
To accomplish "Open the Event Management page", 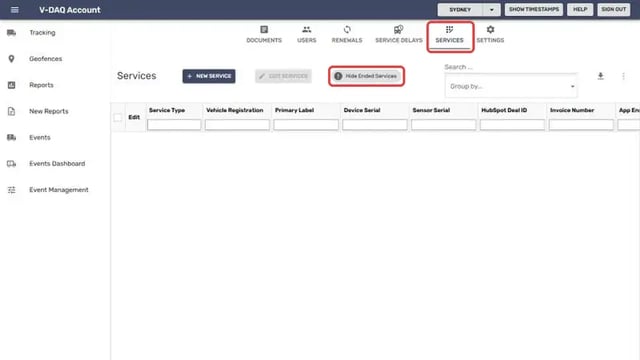I will coord(59,190).
